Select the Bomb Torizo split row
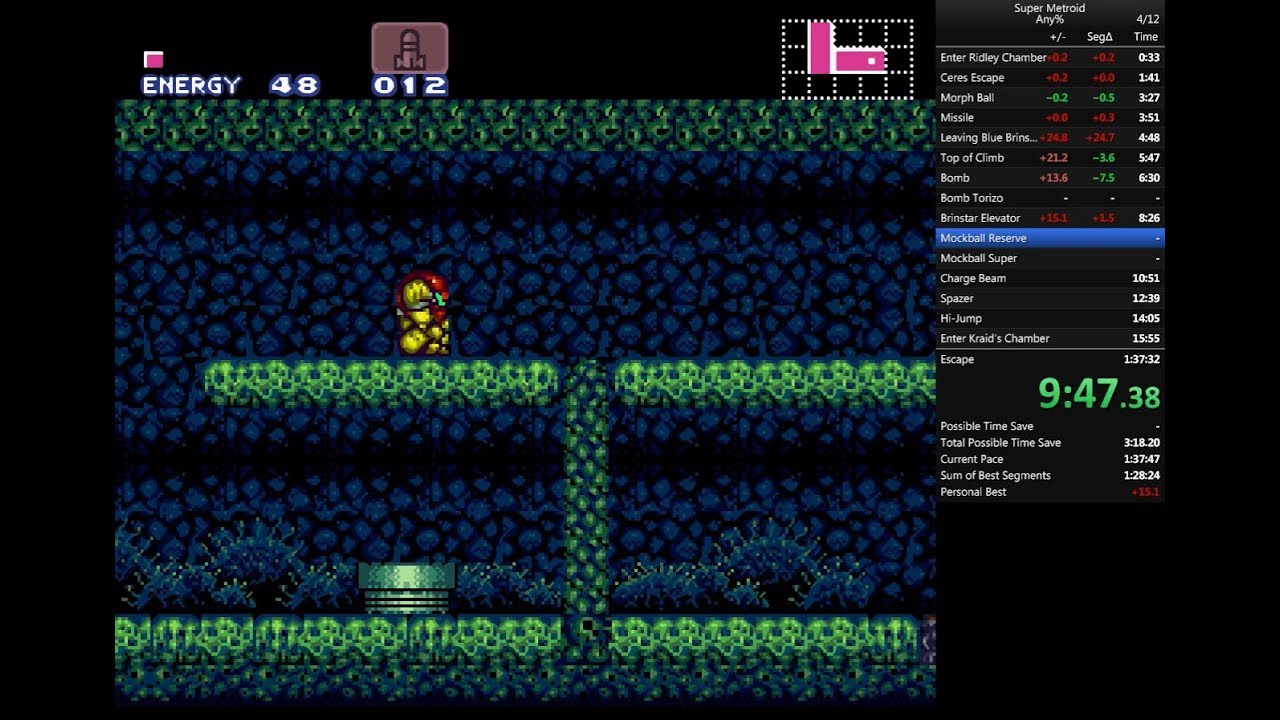The width and height of the screenshot is (1280, 720). (x=1050, y=198)
